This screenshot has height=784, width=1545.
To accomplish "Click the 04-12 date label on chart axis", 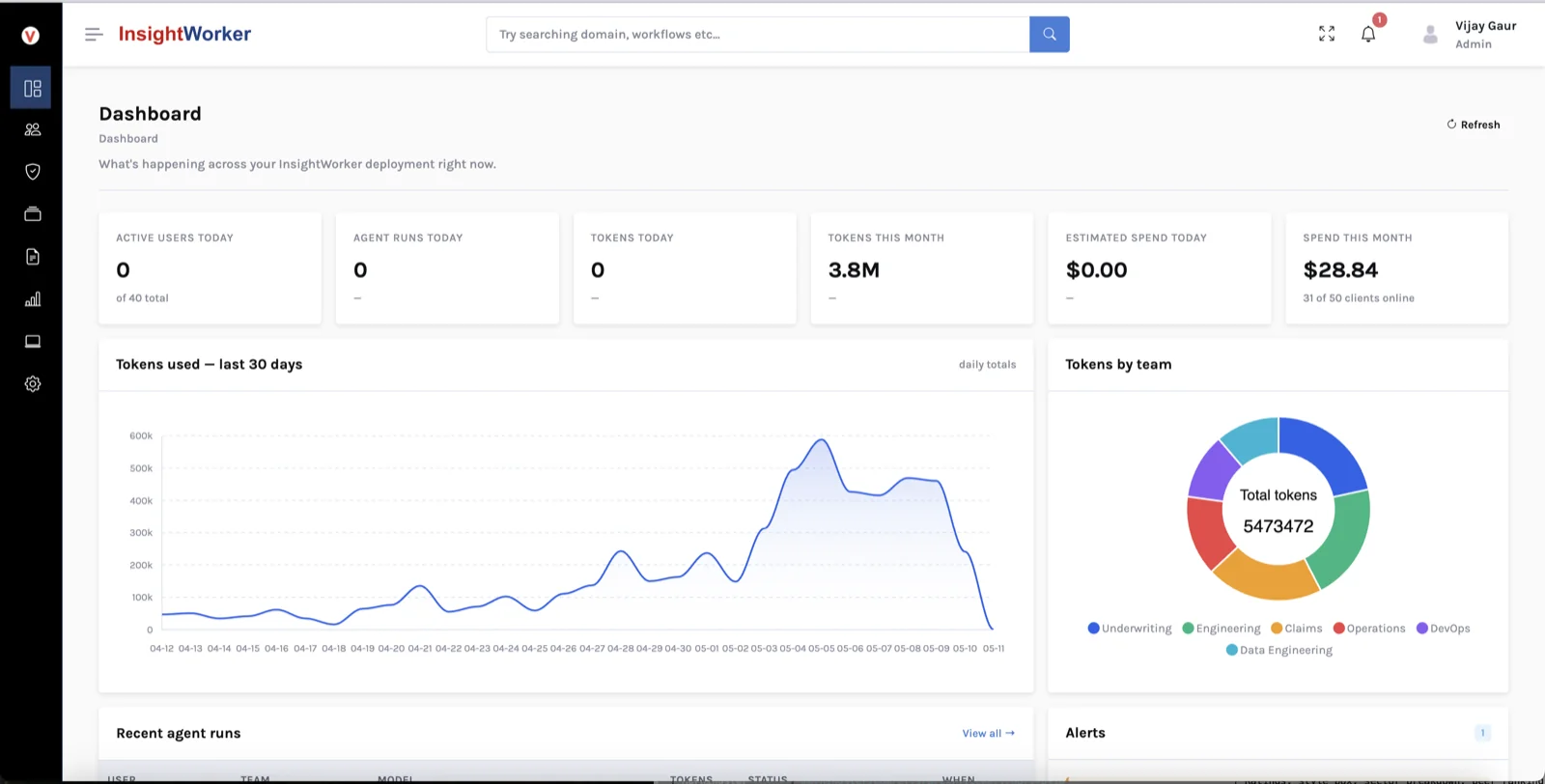I will (x=161, y=649).
